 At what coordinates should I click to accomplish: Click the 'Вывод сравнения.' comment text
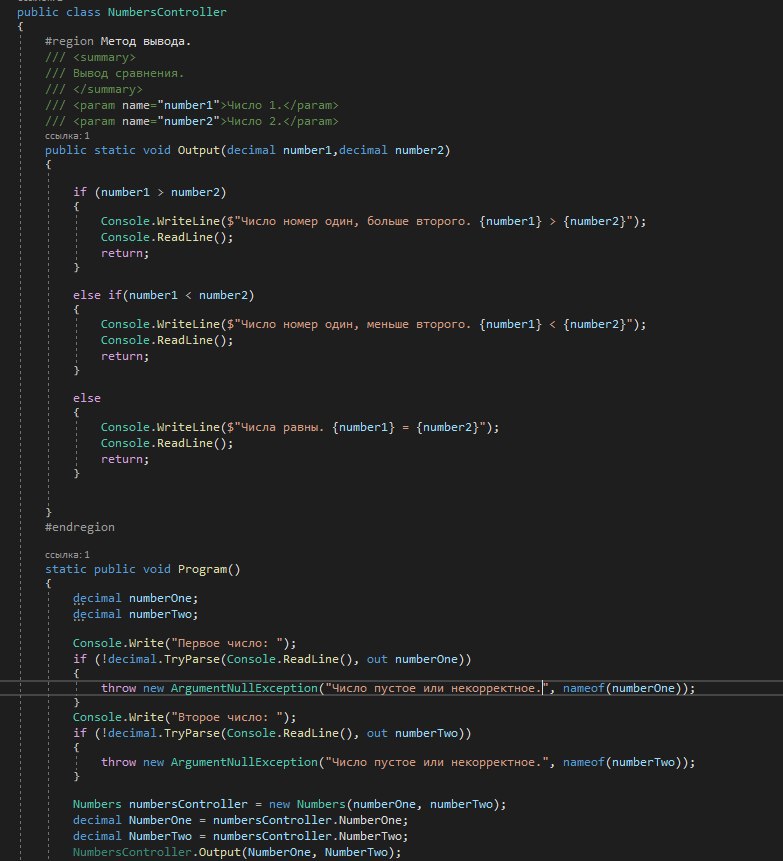click(x=128, y=73)
